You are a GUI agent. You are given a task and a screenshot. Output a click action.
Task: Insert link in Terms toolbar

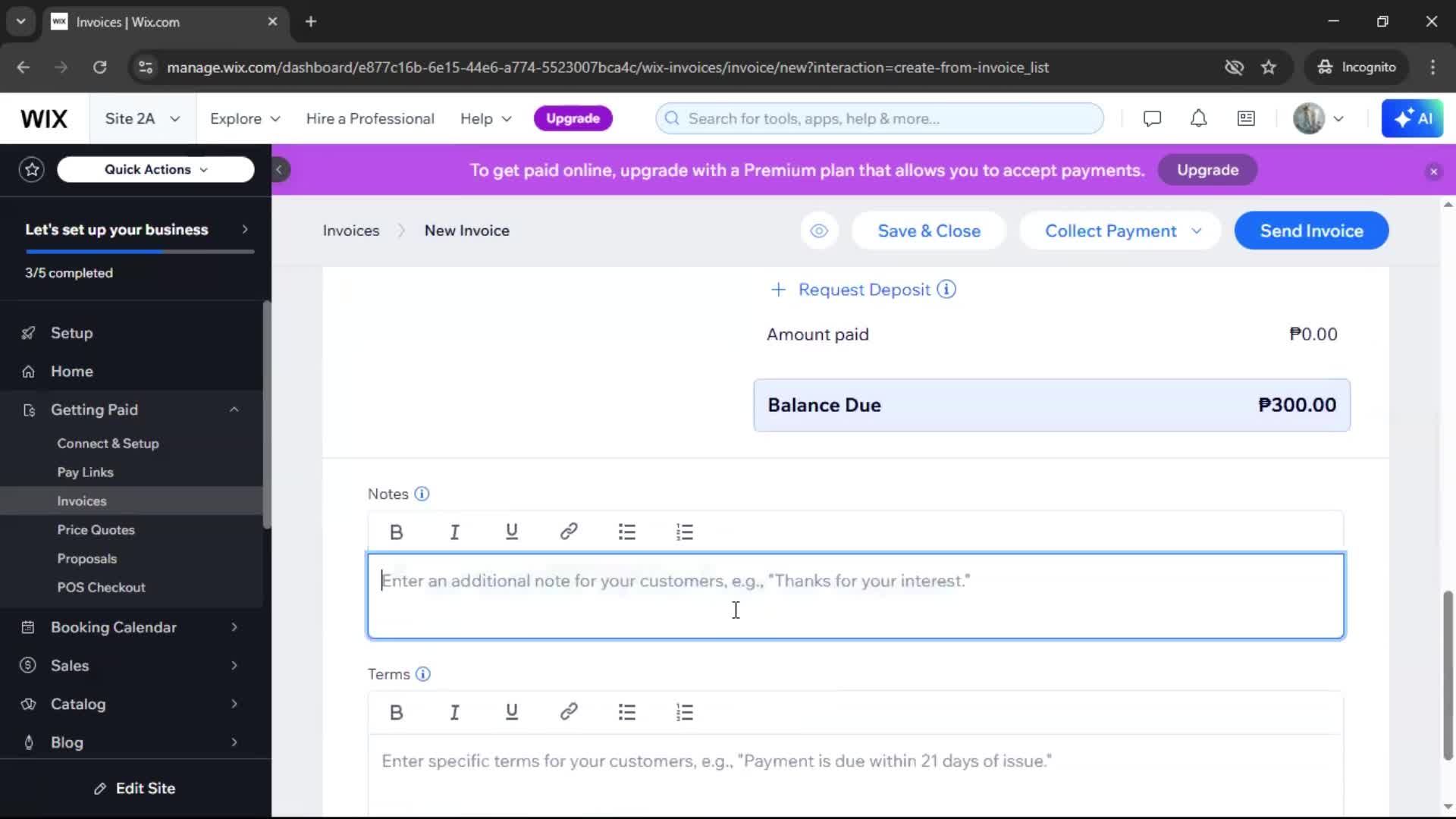[x=569, y=713]
